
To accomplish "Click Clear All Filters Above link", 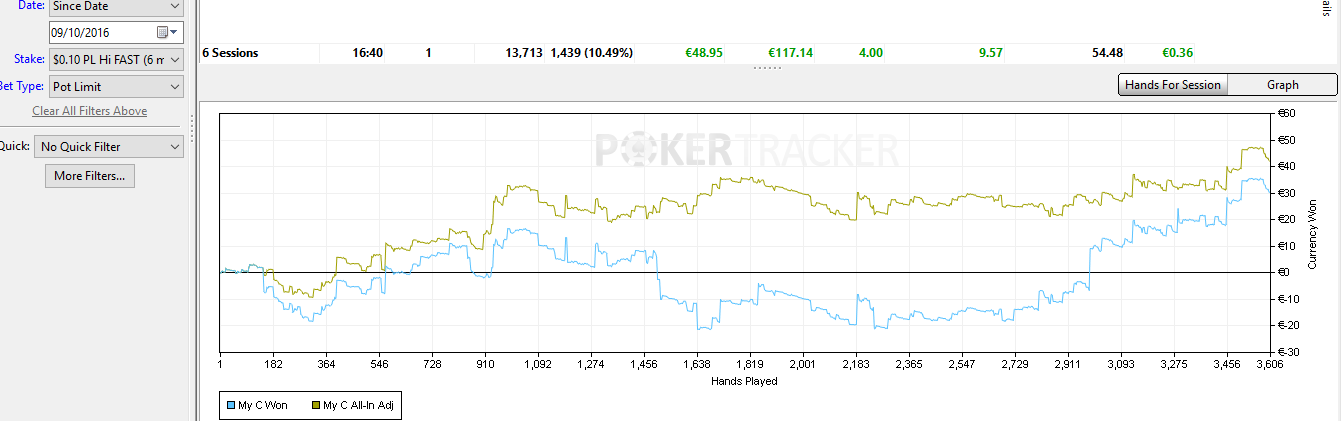I will [90, 111].
